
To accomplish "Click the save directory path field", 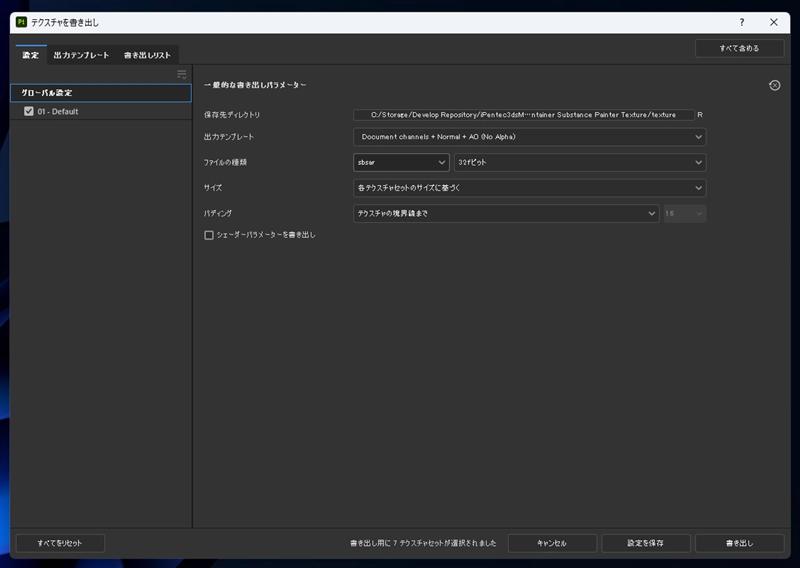I will (x=523, y=115).
